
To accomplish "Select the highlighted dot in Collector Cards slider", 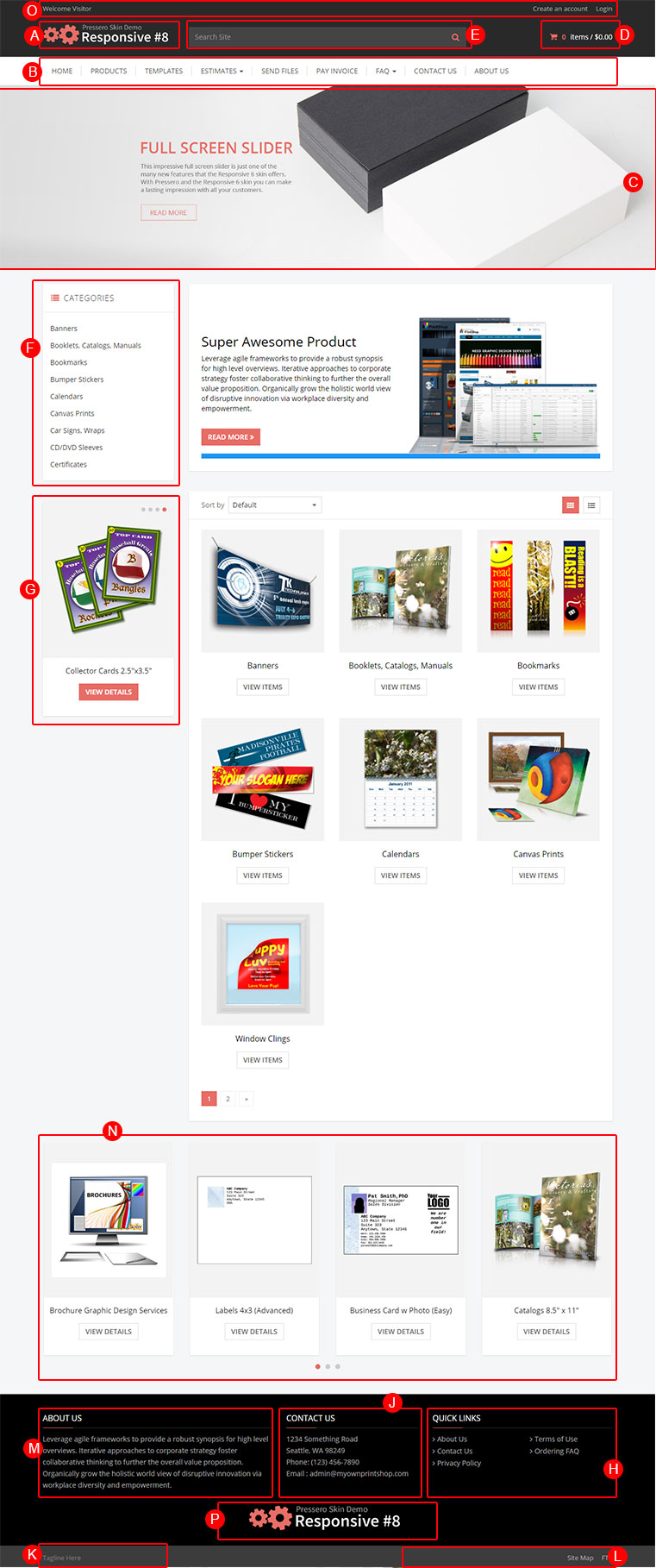I will point(165,510).
